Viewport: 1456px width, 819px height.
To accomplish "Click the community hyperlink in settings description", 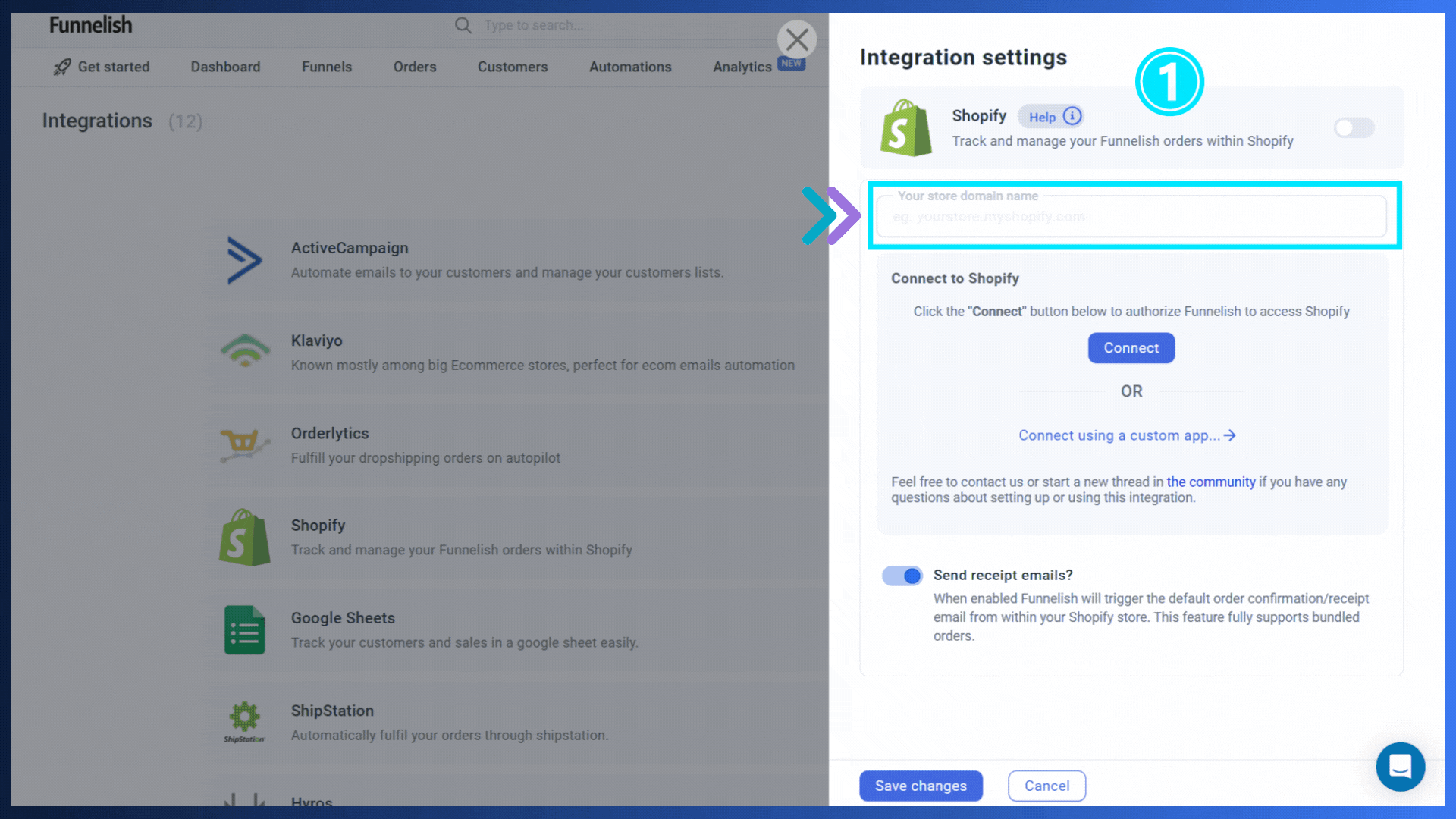I will 1211,481.
